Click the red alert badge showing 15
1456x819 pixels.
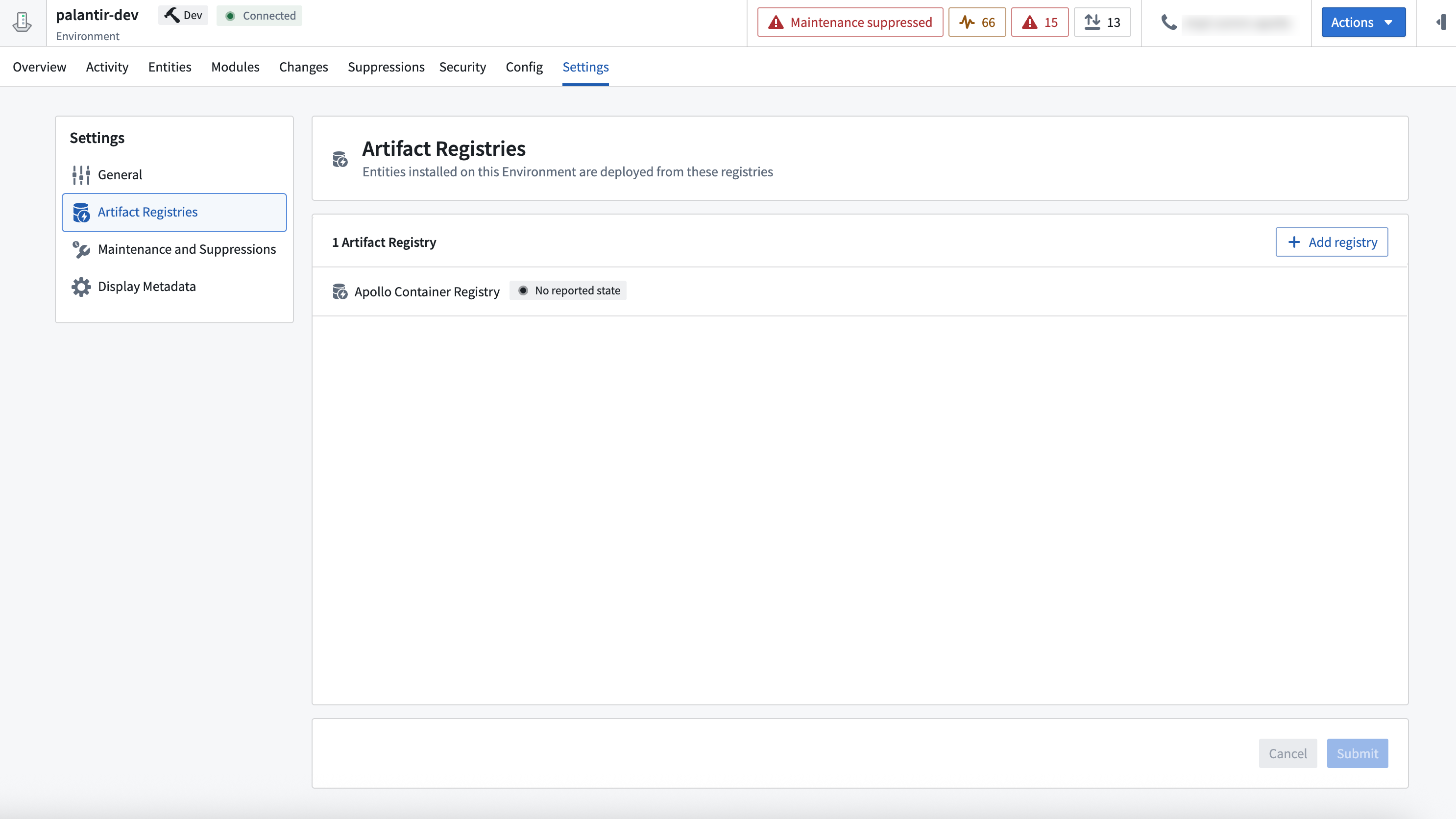1040,22
